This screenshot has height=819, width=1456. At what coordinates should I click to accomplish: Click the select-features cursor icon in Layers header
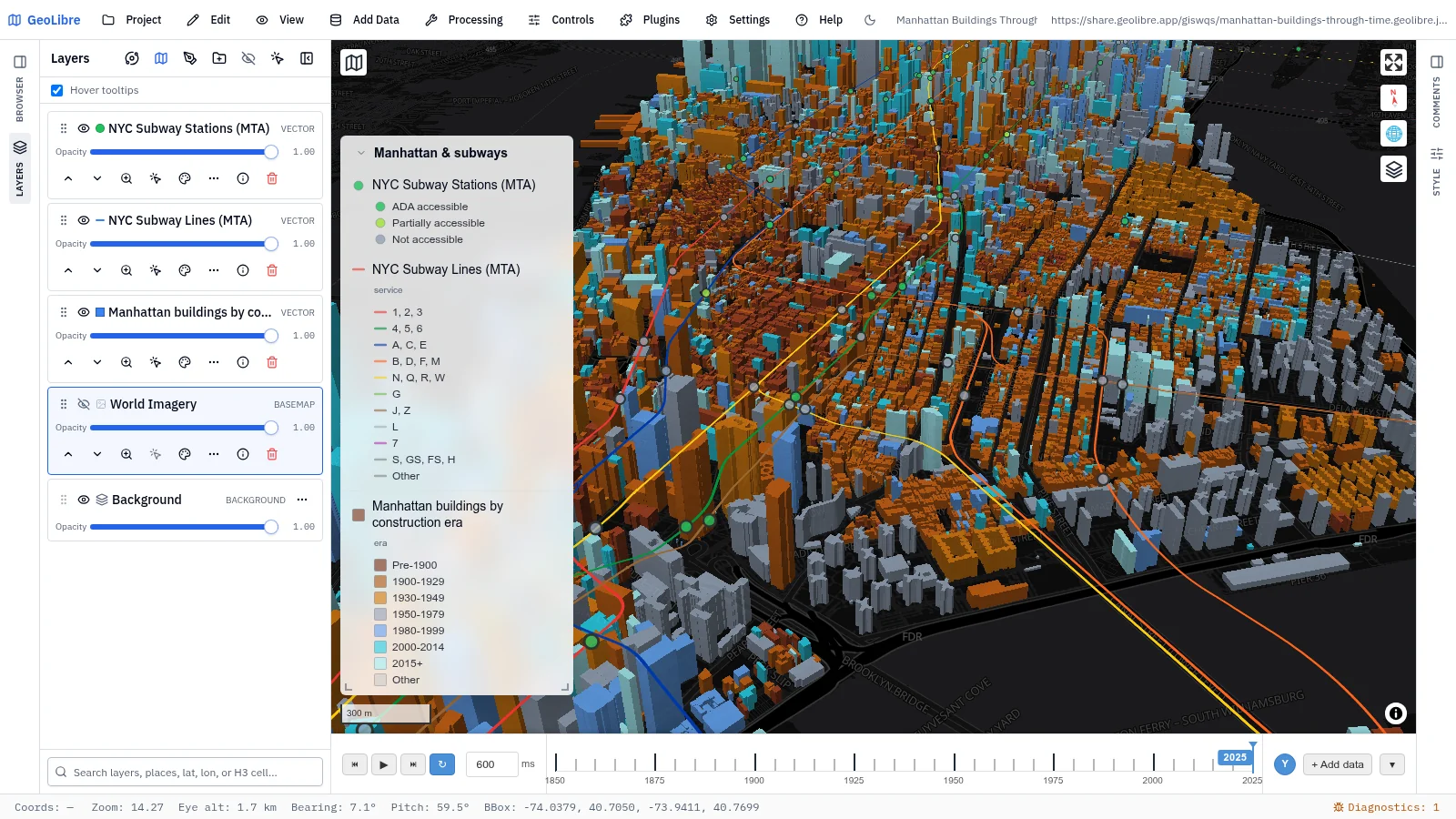(x=278, y=58)
